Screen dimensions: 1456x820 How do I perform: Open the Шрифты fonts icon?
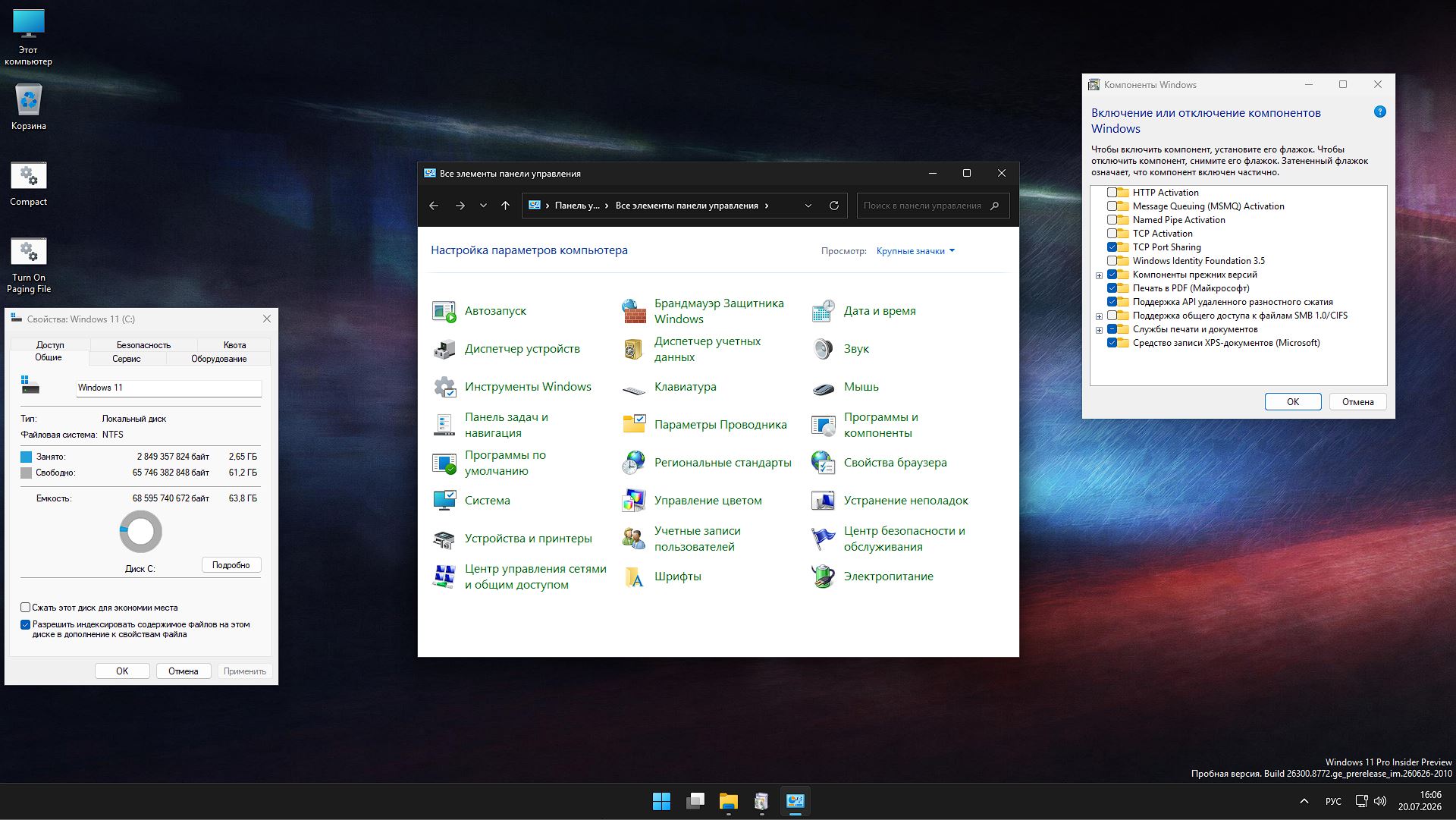pyautogui.click(x=633, y=577)
